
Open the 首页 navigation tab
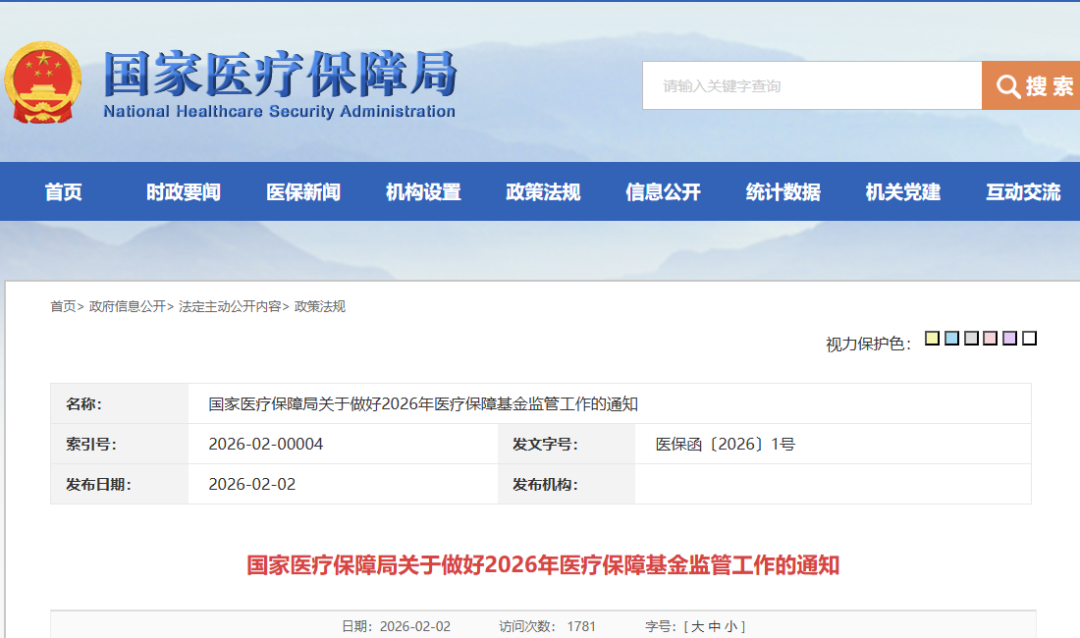pos(63,192)
